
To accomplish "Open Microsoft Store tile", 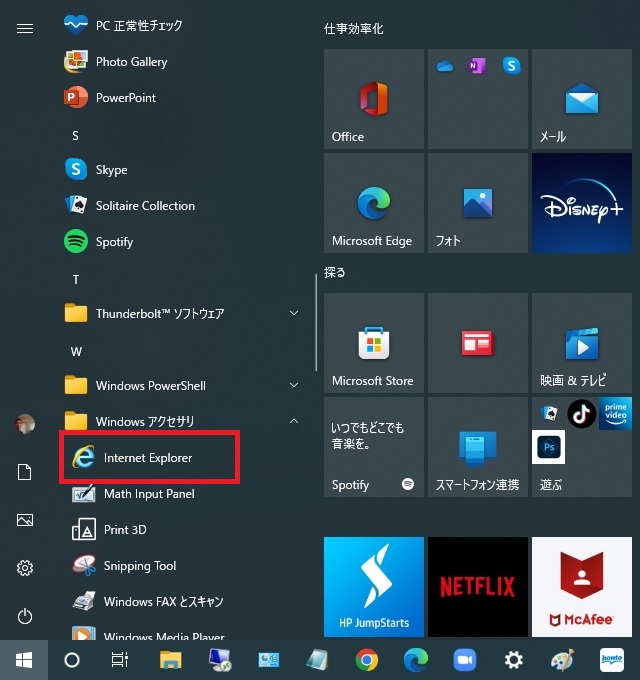I will 374,343.
